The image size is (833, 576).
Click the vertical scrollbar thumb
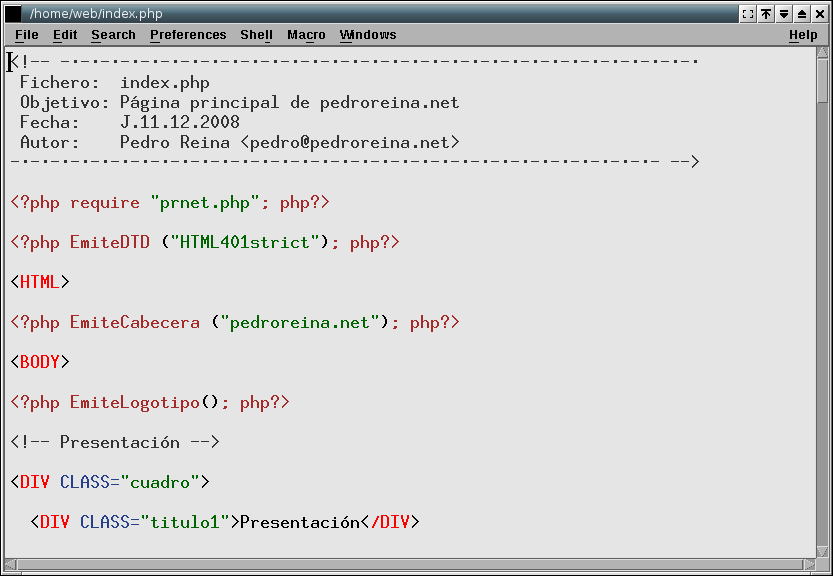823,82
